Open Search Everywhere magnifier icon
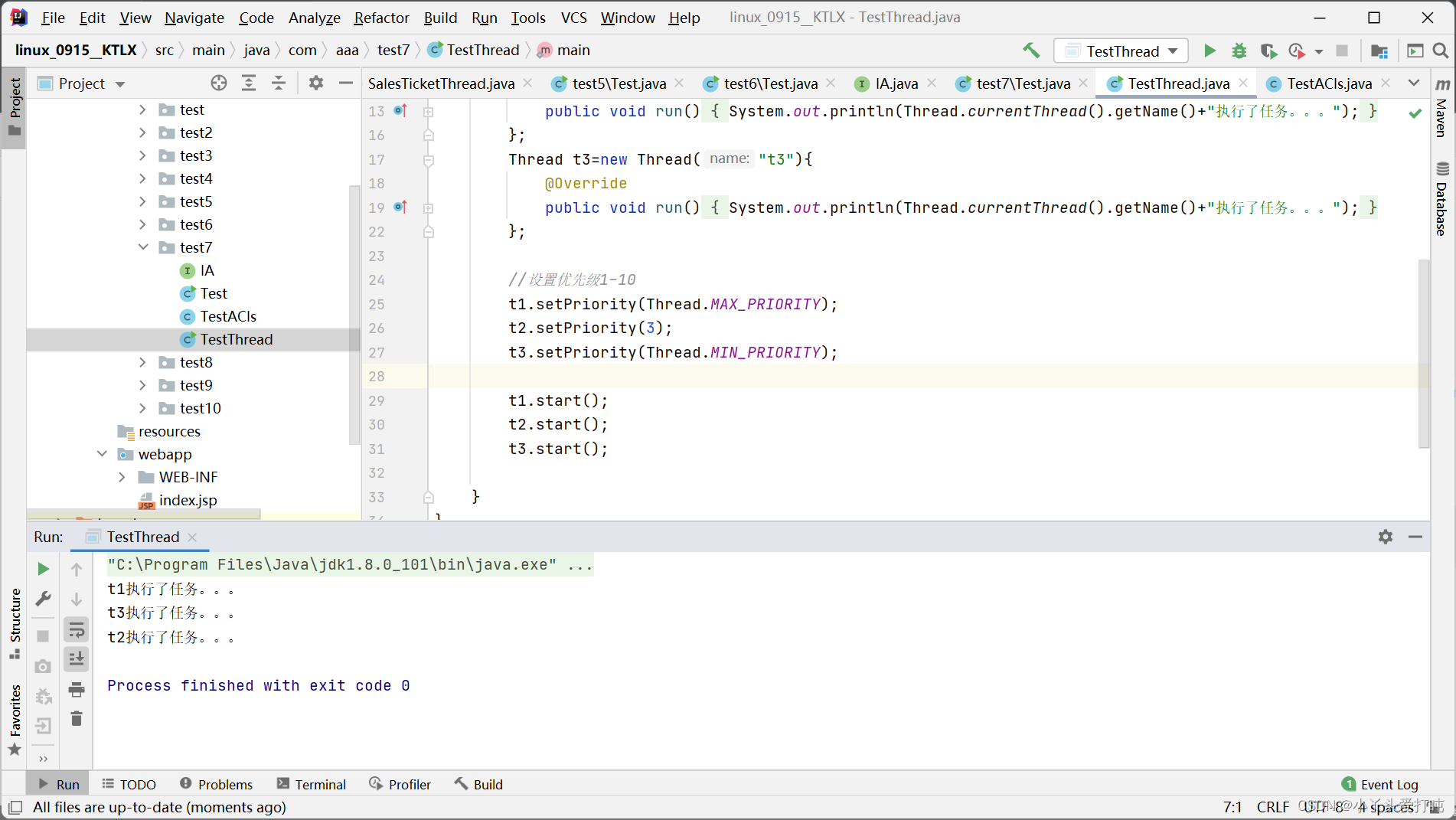Viewport: 1456px width, 820px height. (1440, 51)
